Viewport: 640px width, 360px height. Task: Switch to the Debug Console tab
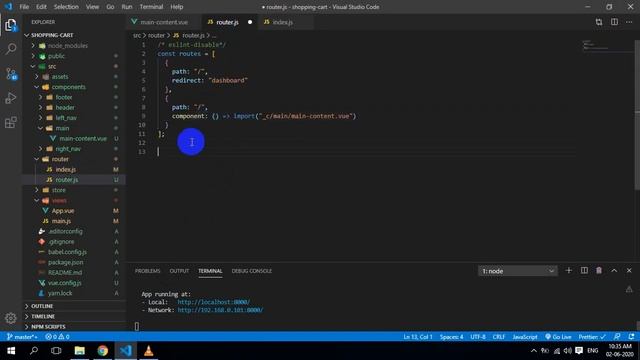(x=251, y=271)
